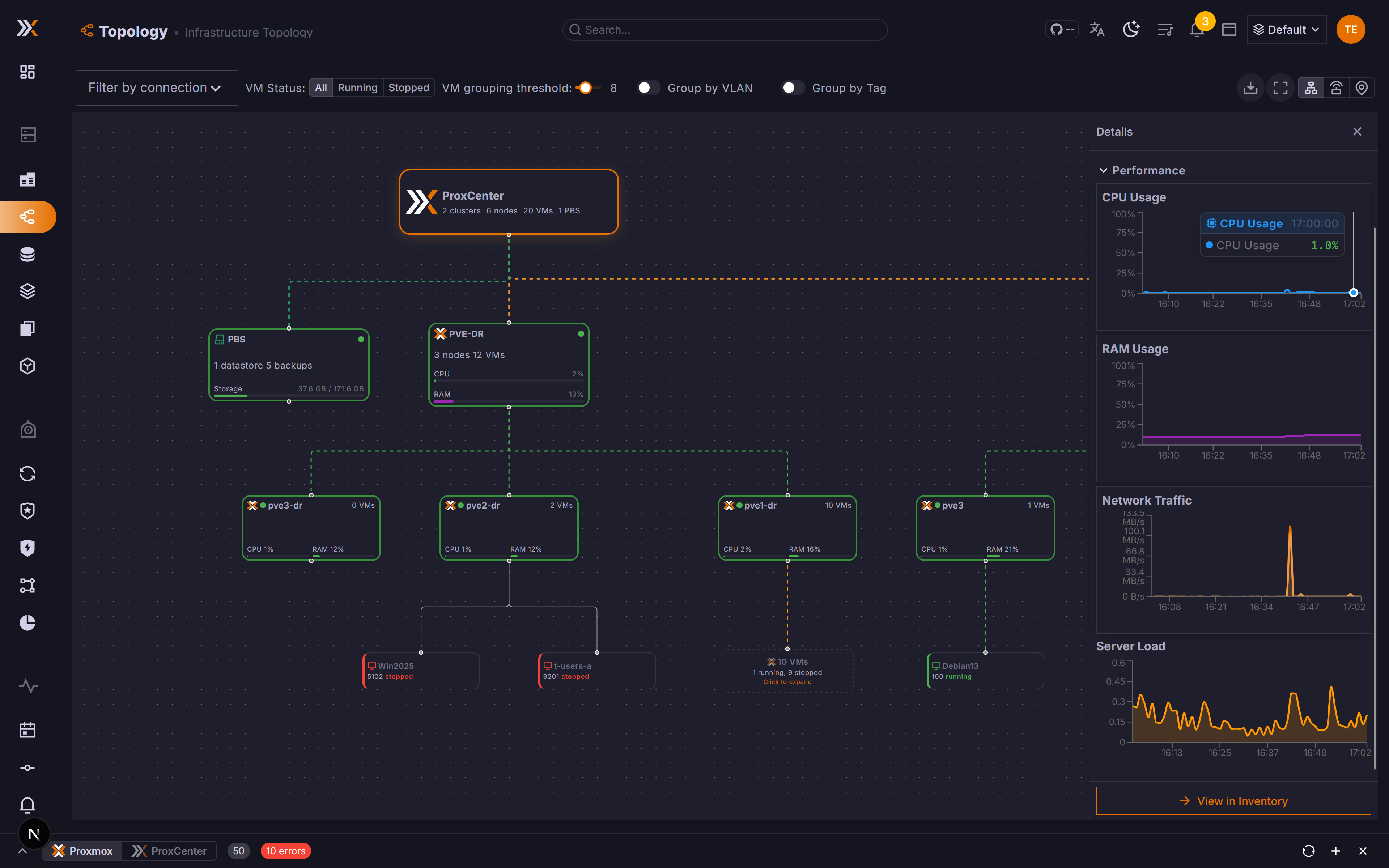This screenshot has height=868, width=1389.
Task: Click View in Inventory button
Action: (1233, 801)
